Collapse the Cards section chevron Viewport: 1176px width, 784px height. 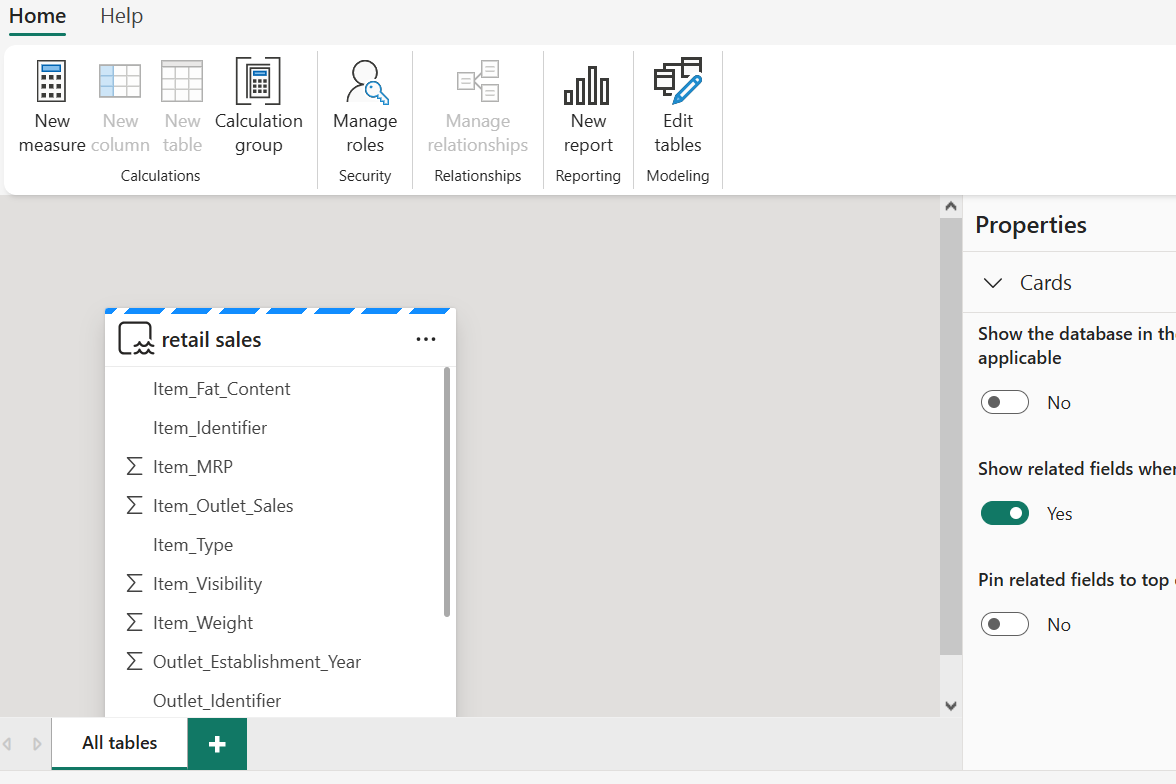coord(993,283)
